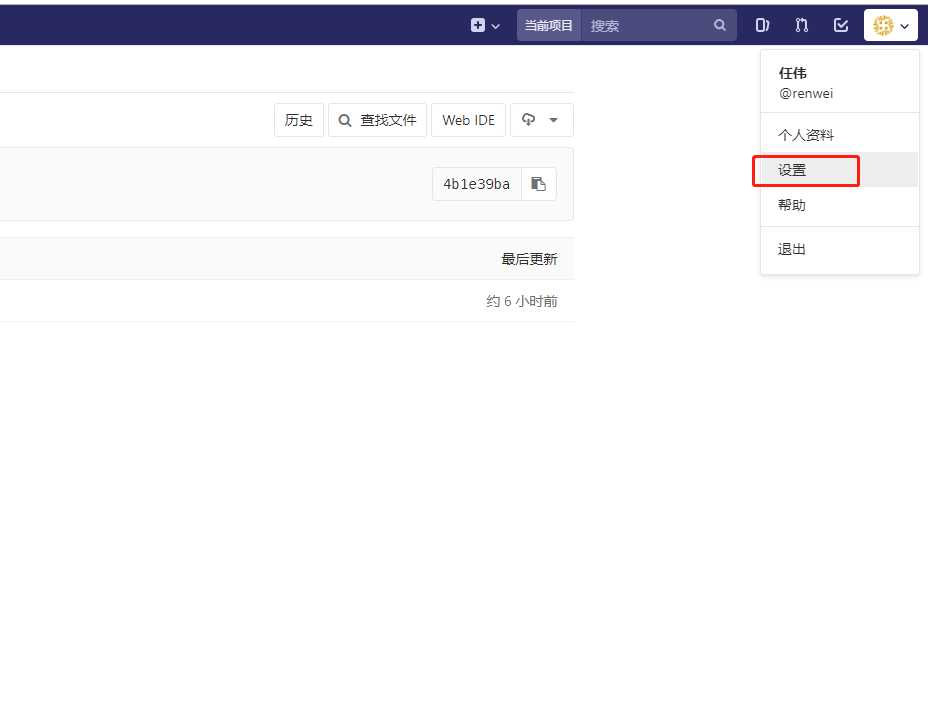
Task: Copy commit SHA with clipboard icon
Action: (x=539, y=184)
